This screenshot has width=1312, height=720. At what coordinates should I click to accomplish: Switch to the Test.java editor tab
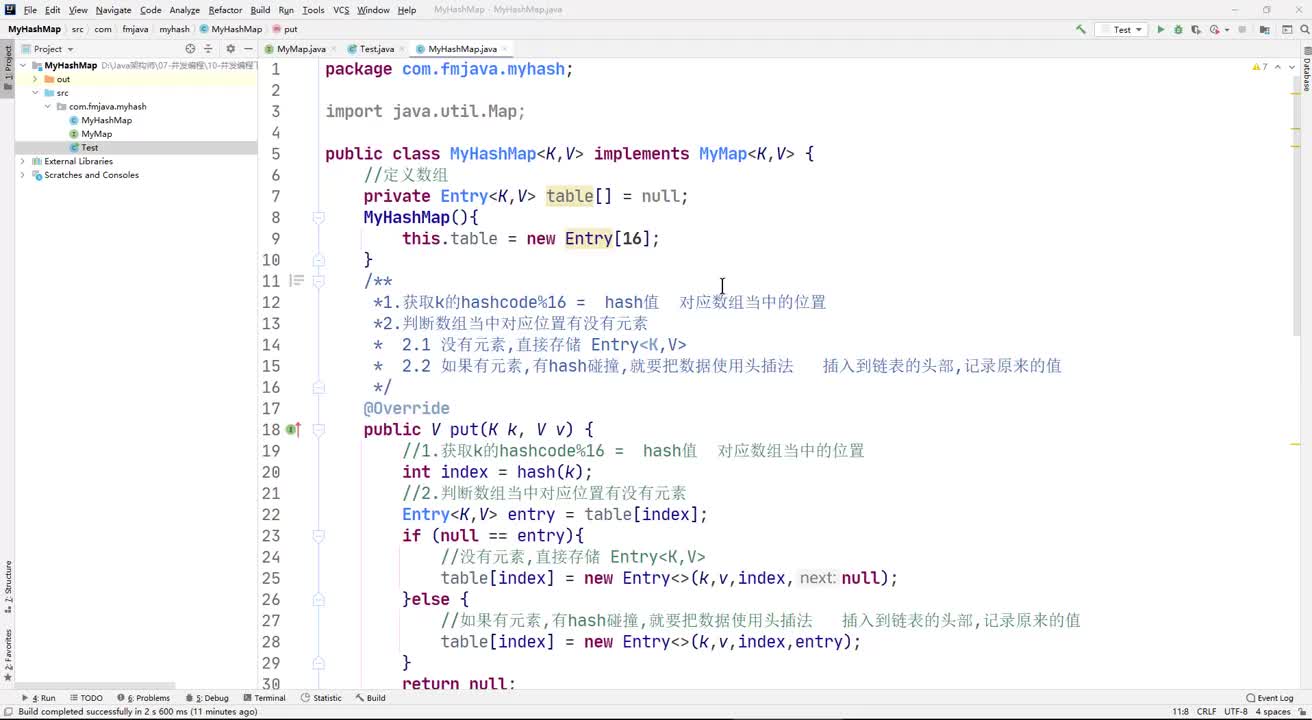[x=377, y=49]
